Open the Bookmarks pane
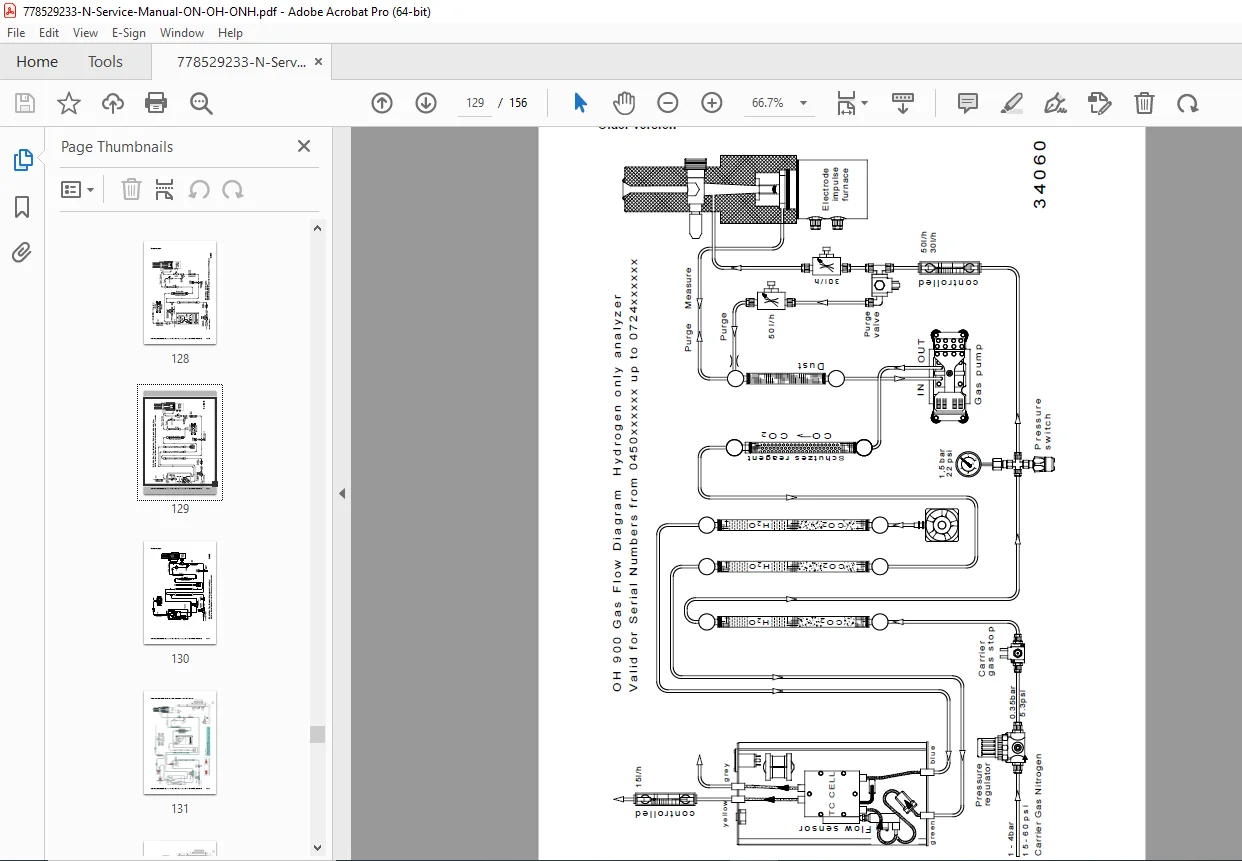1242x861 pixels. tap(22, 207)
